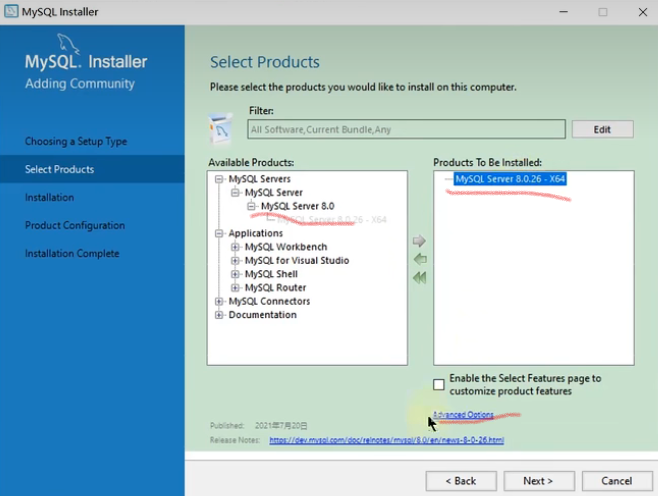Select the Applications label
Image resolution: width=658 pixels, height=496 pixels.
tap(256, 233)
